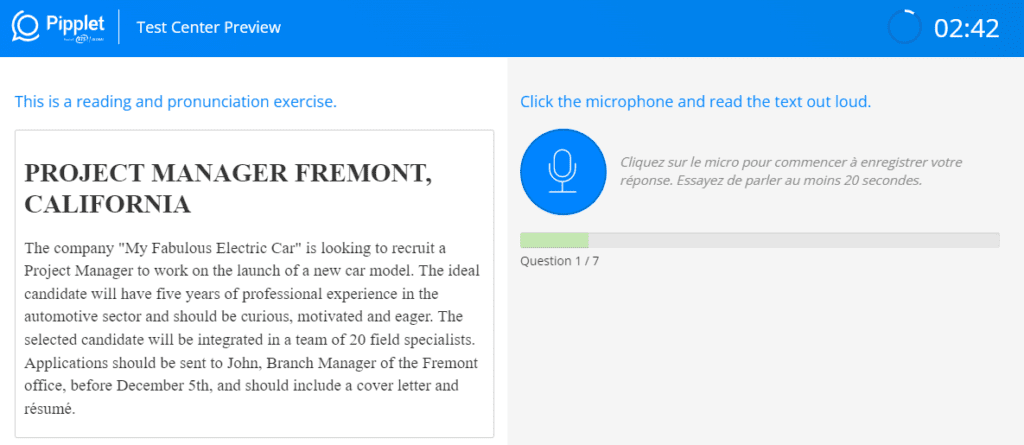Click the microphone record button
The width and height of the screenshot is (1024, 445).
(x=564, y=172)
